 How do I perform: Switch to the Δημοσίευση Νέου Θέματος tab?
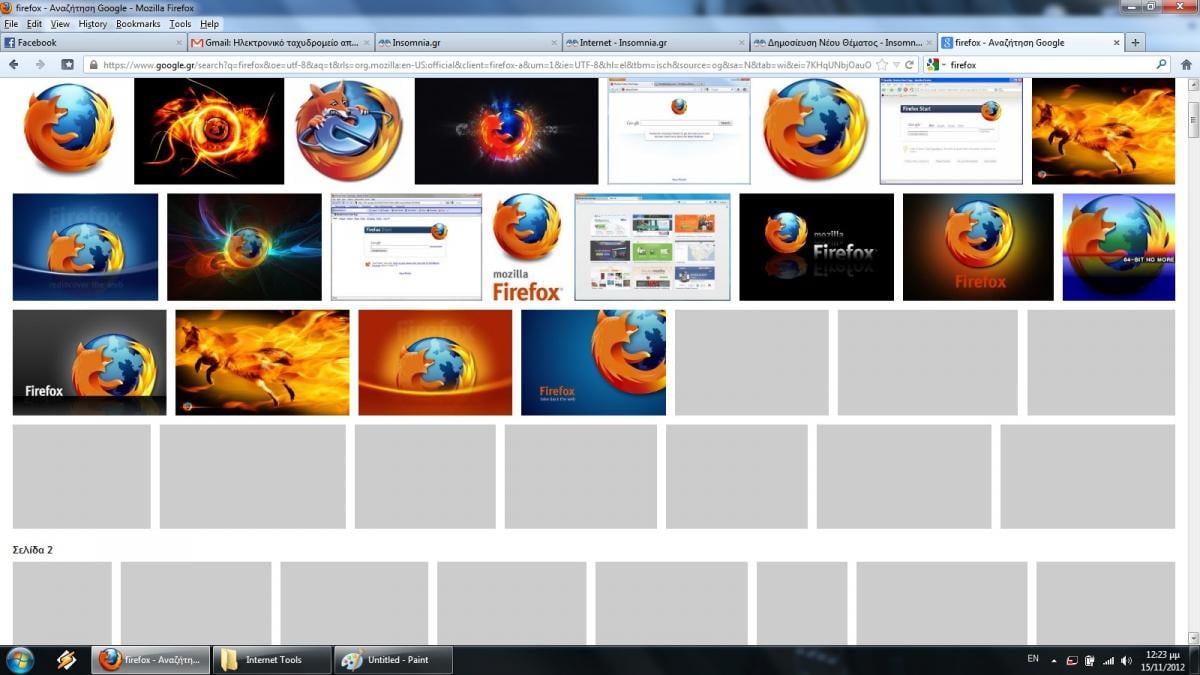click(x=843, y=43)
